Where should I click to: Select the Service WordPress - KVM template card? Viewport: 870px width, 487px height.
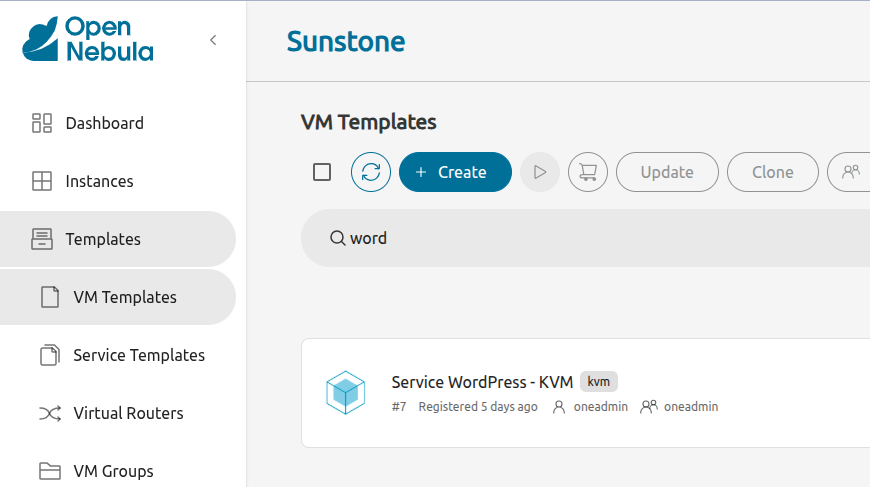point(600,393)
